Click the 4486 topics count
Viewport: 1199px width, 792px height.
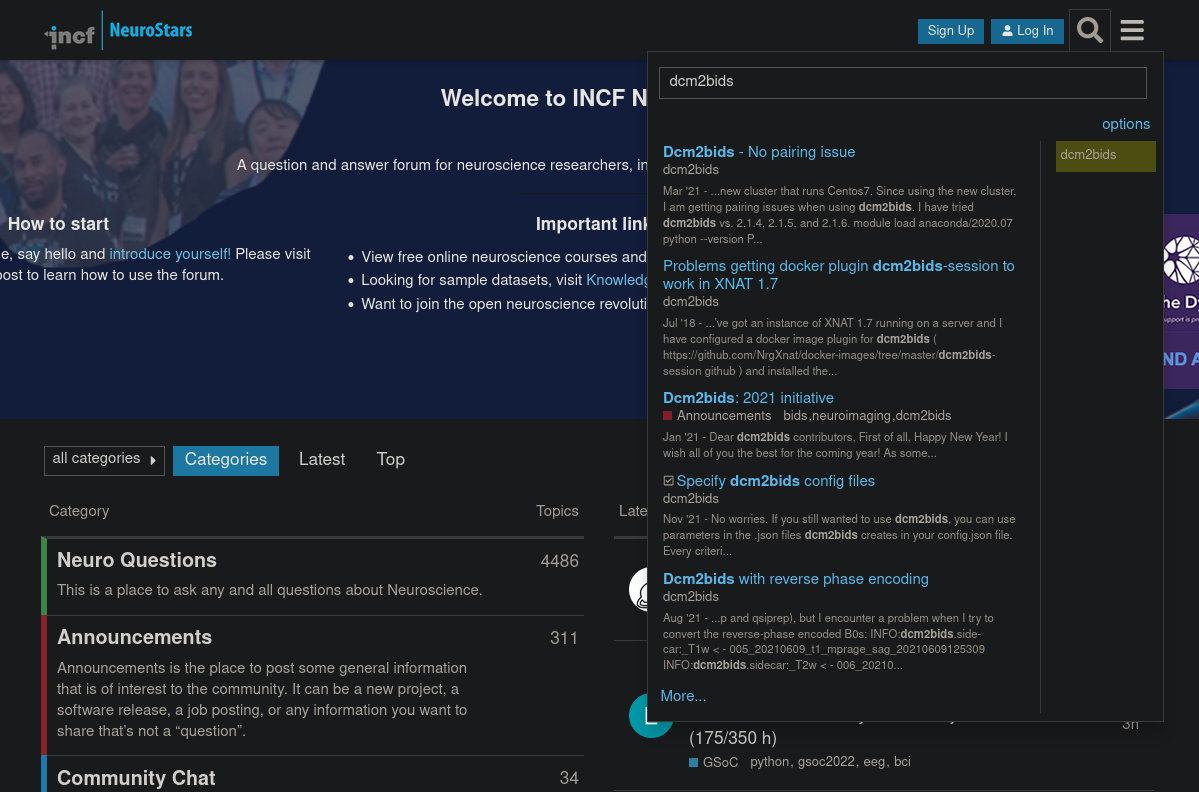pyautogui.click(x=559, y=561)
